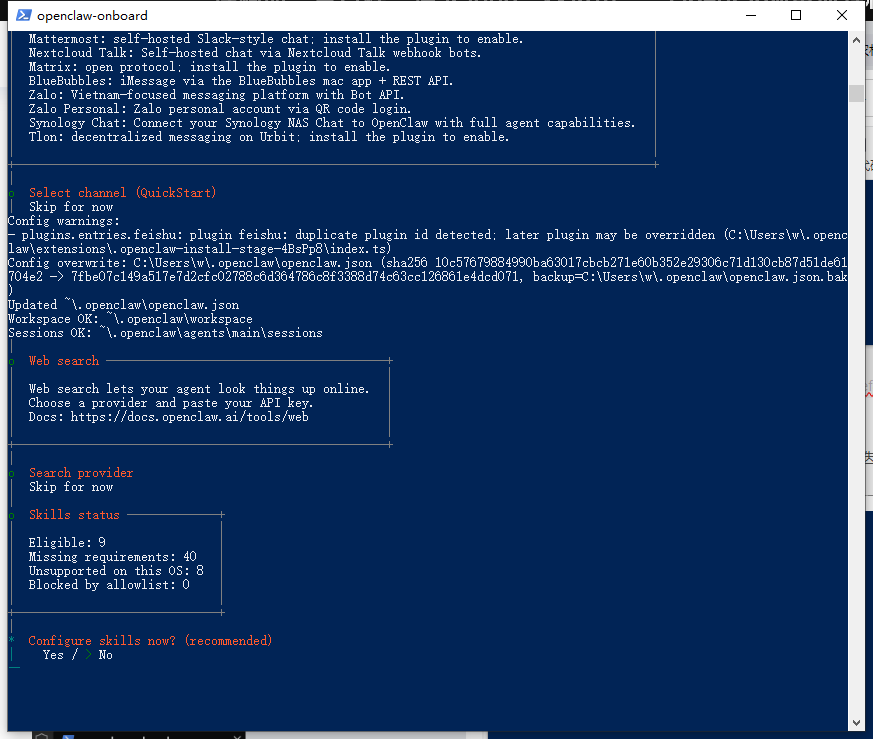This screenshot has width=873, height=739.
Task: Click the "Config overwrite" log line
Action: click(428, 277)
